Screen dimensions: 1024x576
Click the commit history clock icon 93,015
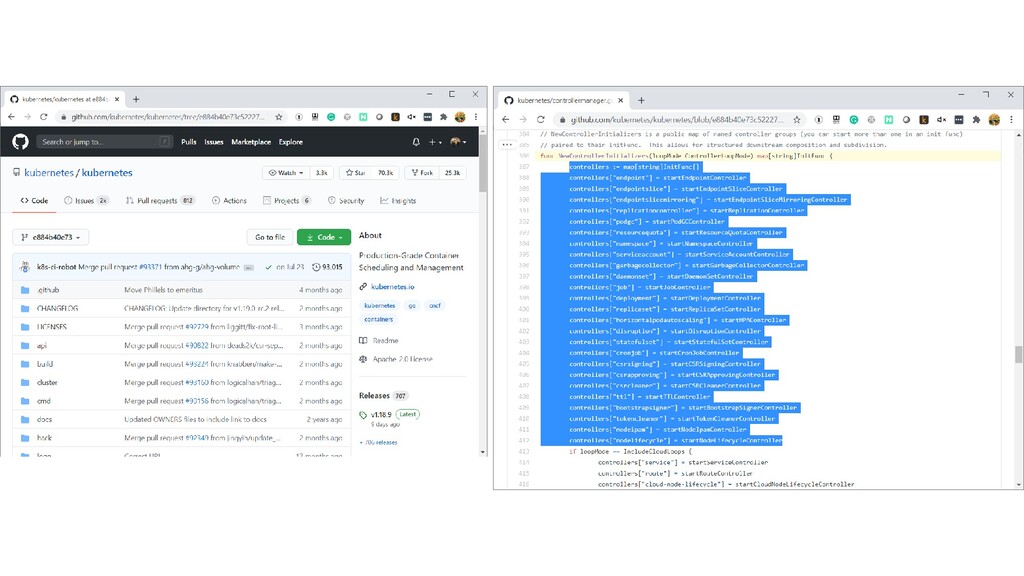[x=316, y=267]
